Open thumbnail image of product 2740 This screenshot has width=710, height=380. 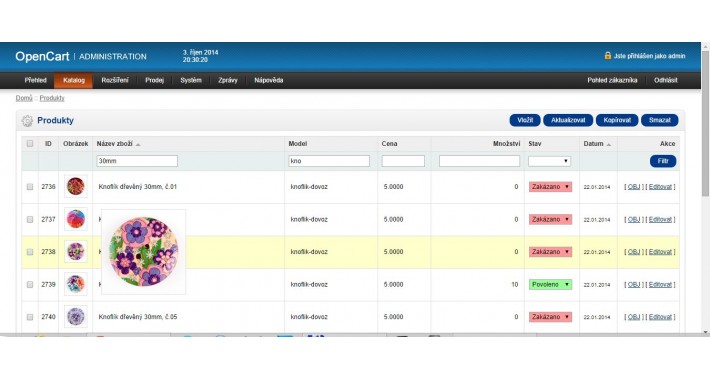click(76, 317)
